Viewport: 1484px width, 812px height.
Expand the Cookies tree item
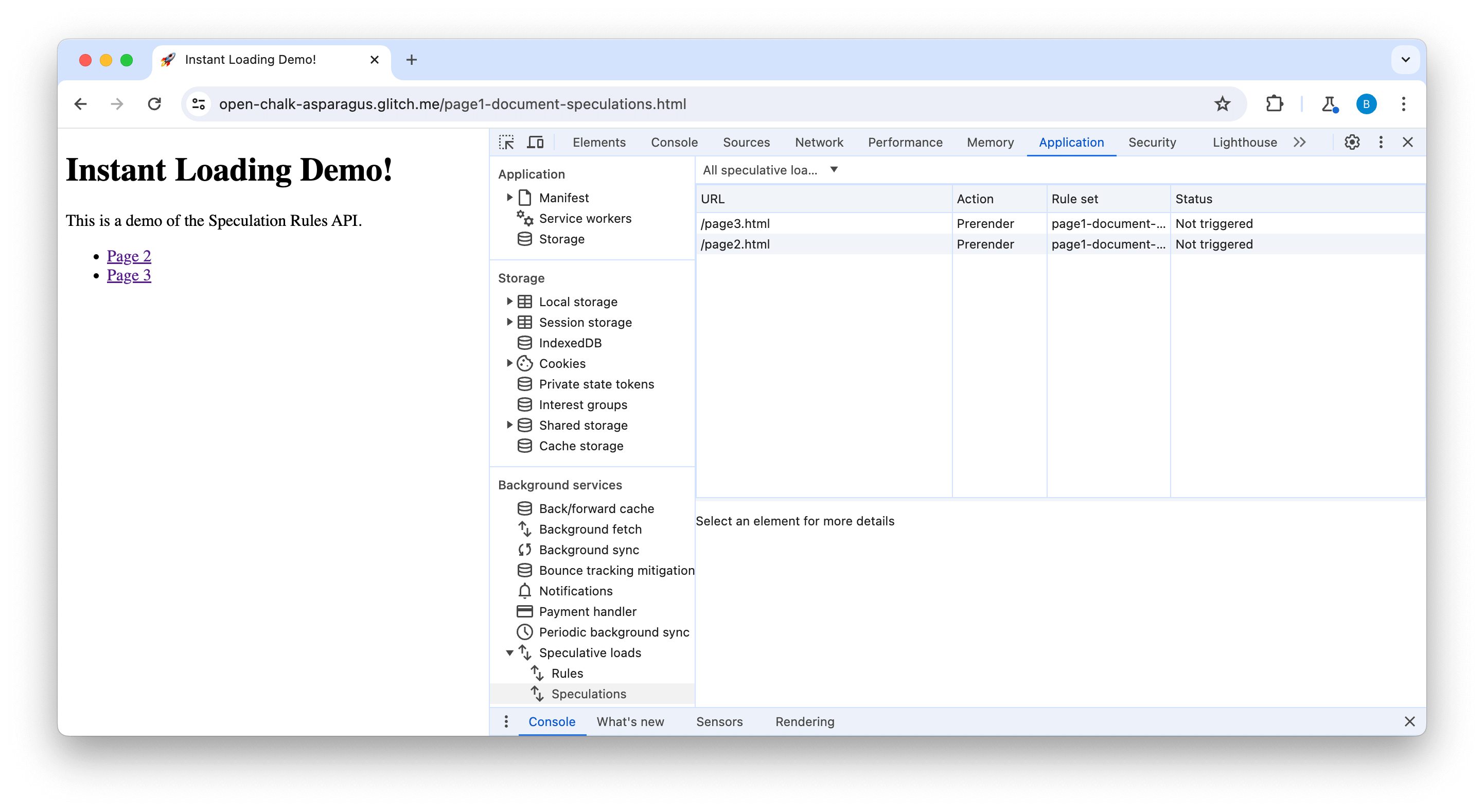tap(509, 363)
